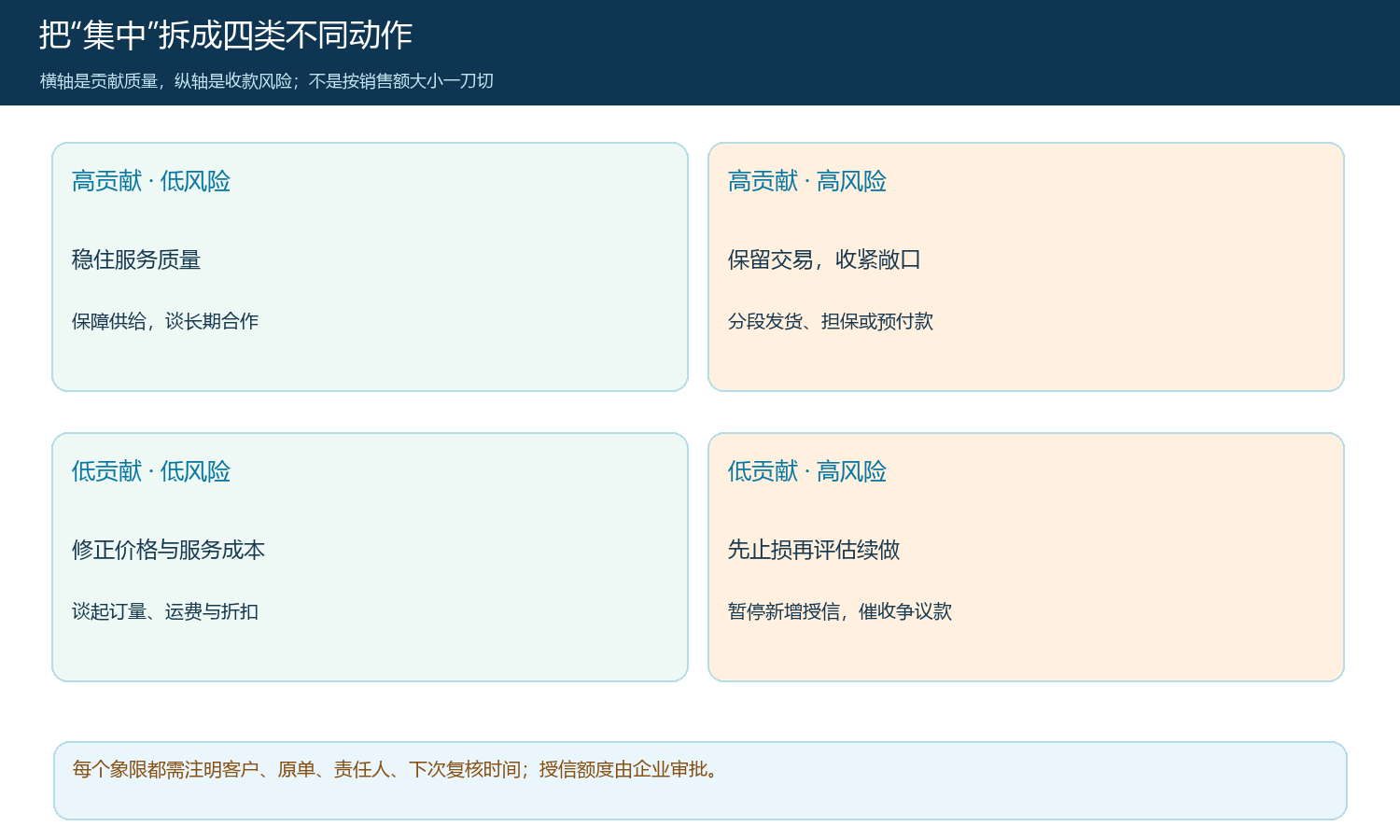Select the text 稳住服务质量
1400x840 pixels.
pyautogui.click(x=136, y=259)
